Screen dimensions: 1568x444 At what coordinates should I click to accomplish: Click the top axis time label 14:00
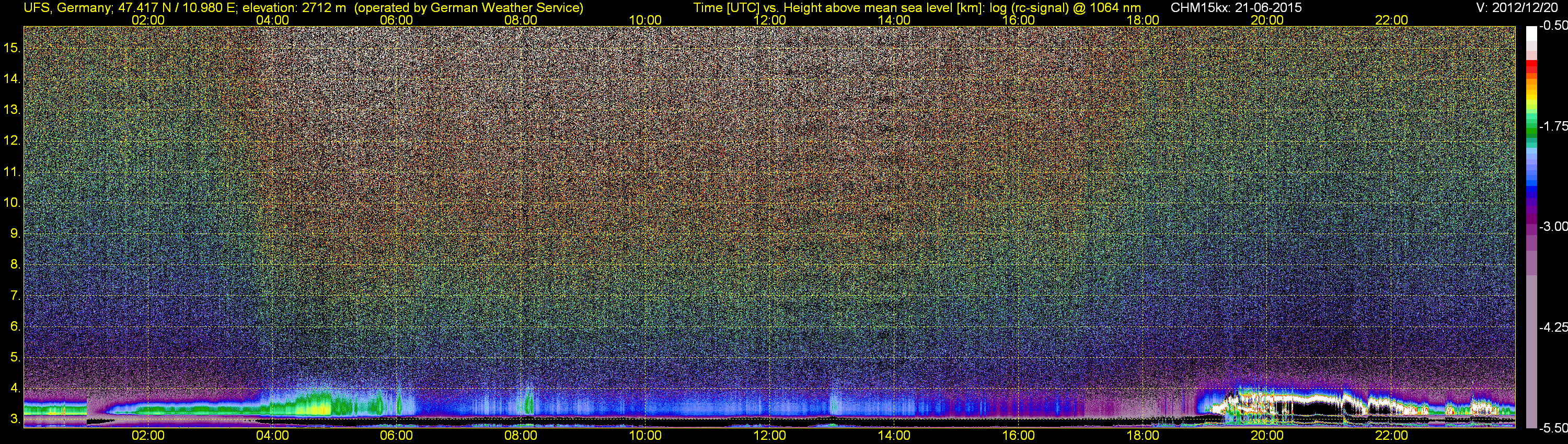click(x=894, y=20)
